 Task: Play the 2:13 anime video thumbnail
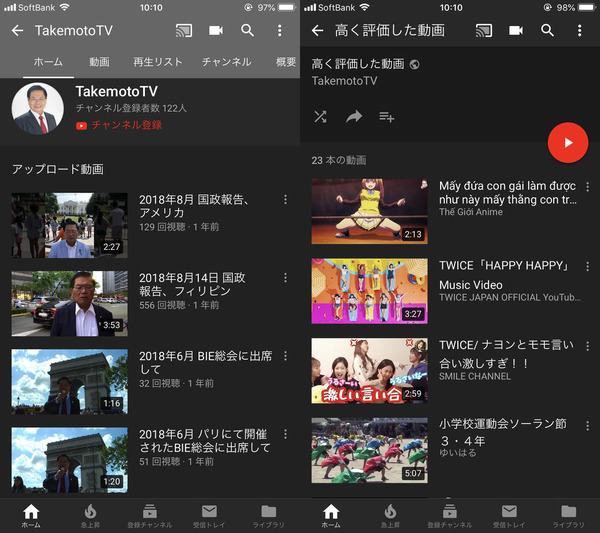[x=369, y=211]
